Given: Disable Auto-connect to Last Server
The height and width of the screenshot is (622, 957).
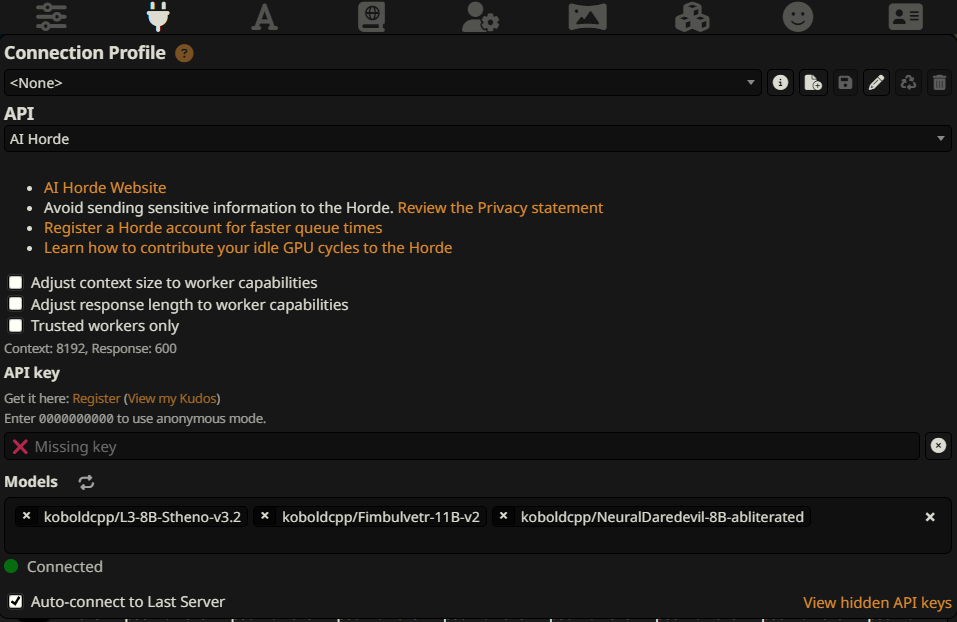Looking at the screenshot, I should tap(15, 602).
